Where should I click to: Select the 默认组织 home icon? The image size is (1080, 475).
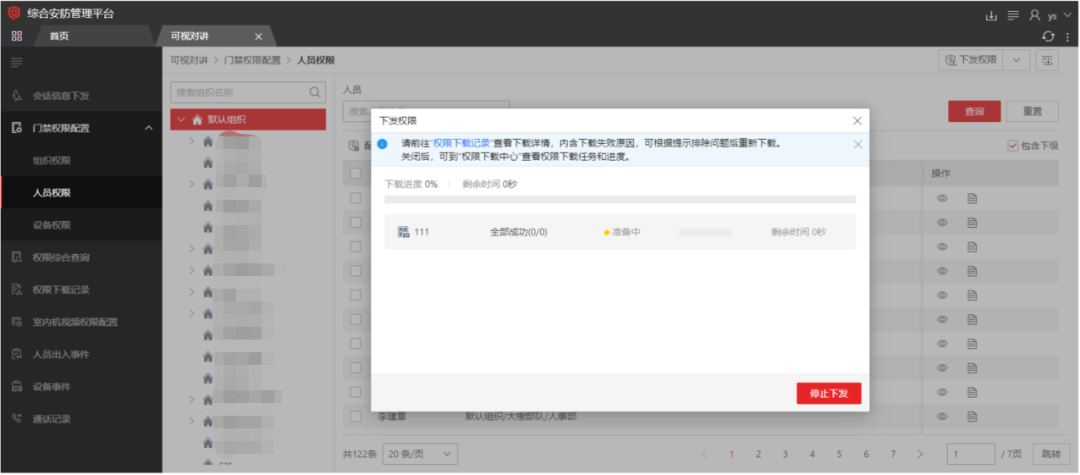pyautogui.click(x=197, y=120)
